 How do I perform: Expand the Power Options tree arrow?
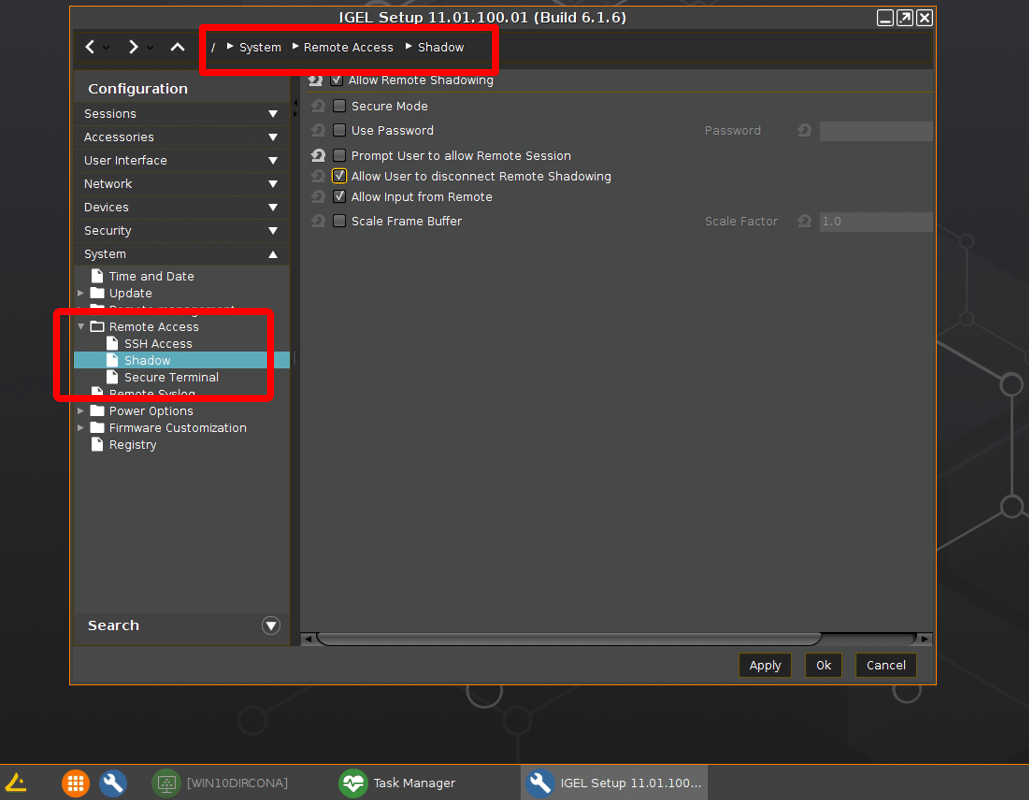[x=81, y=411]
